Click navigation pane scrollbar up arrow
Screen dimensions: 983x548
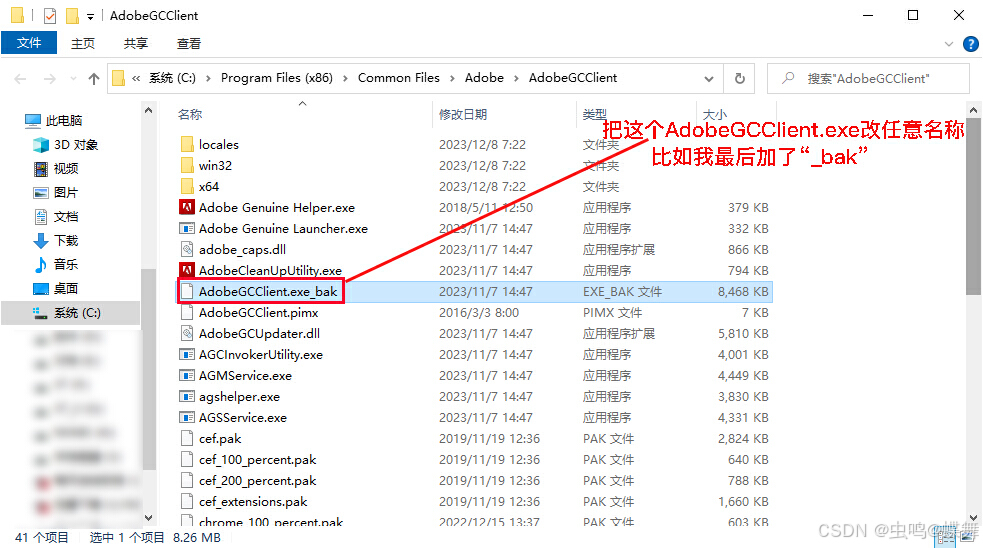(x=149, y=110)
